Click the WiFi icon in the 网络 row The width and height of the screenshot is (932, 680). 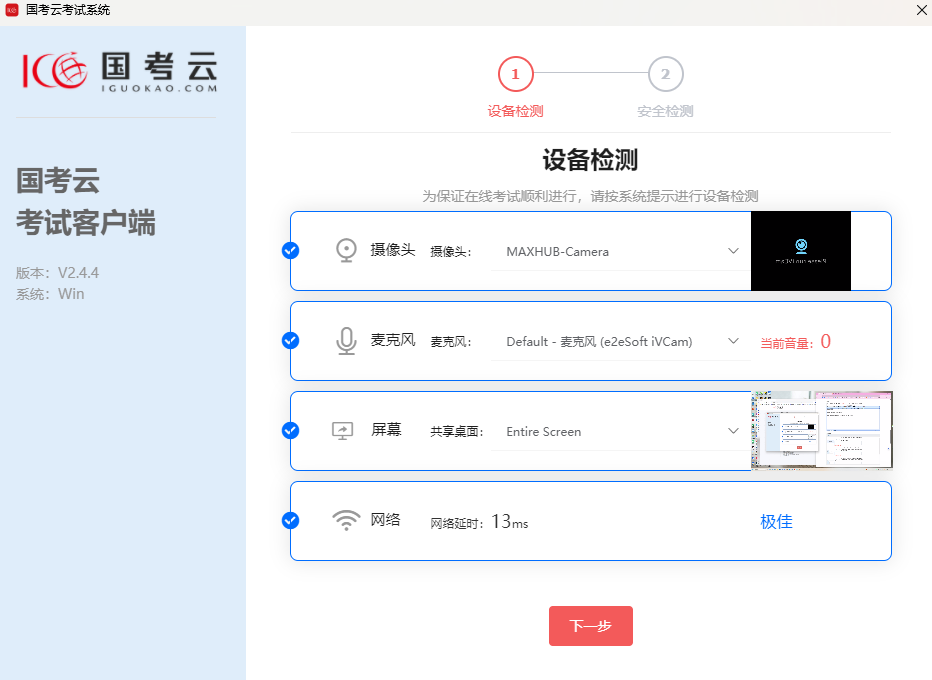click(x=345, y=520)
